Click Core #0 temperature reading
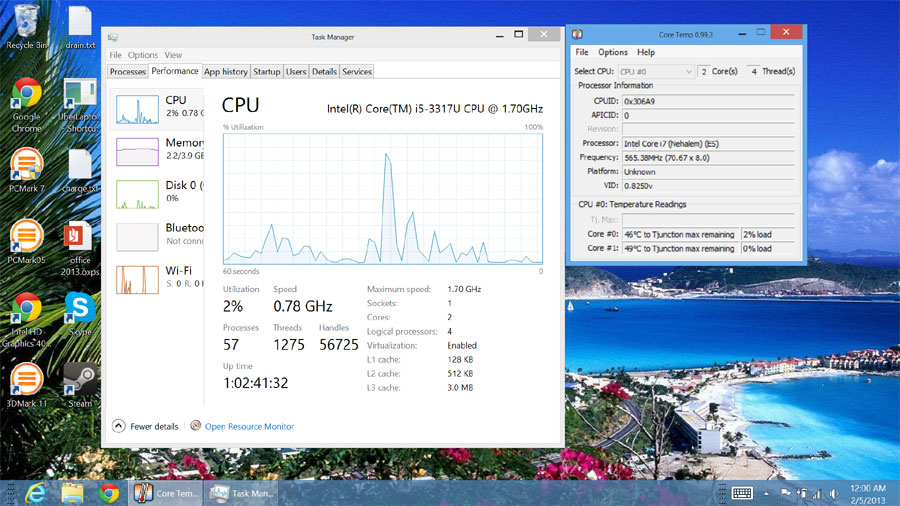The height and width of the screenshot is (506, 900). pyautogui.click(x=681, y=235)
